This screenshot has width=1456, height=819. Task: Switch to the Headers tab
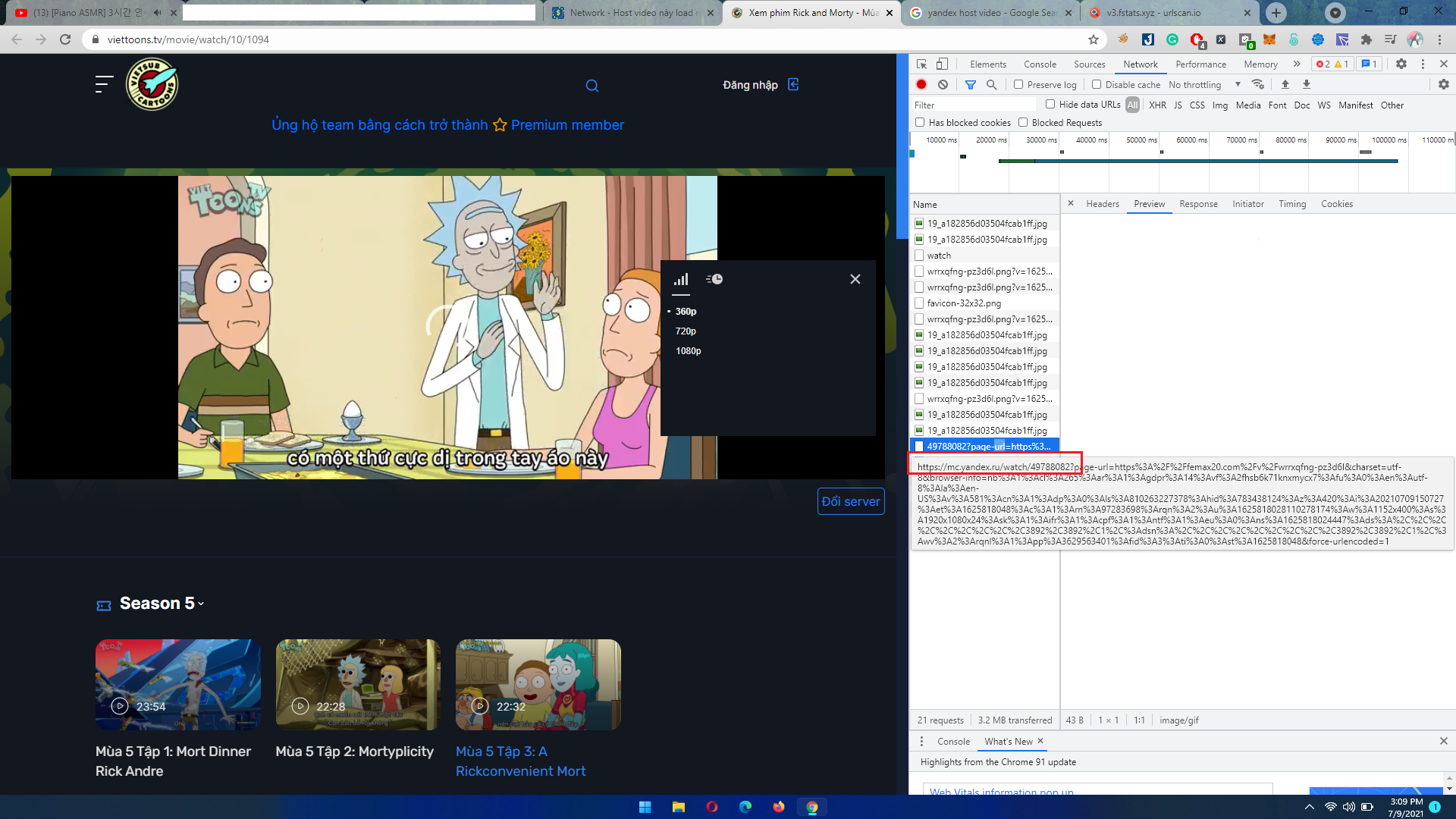coord(1102,204)
